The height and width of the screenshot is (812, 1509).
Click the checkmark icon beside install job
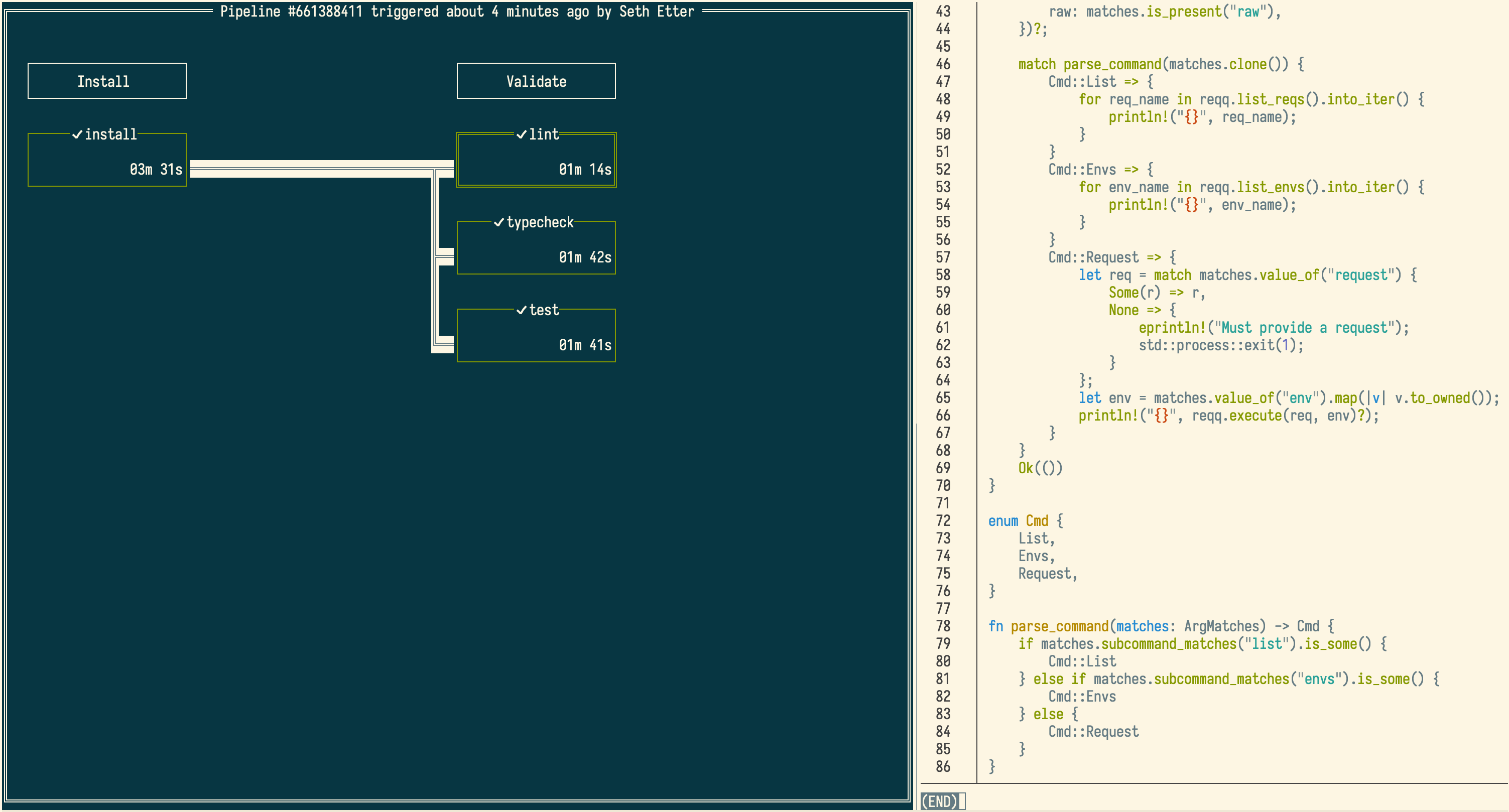pyautogui.click(x=77, y=134)
